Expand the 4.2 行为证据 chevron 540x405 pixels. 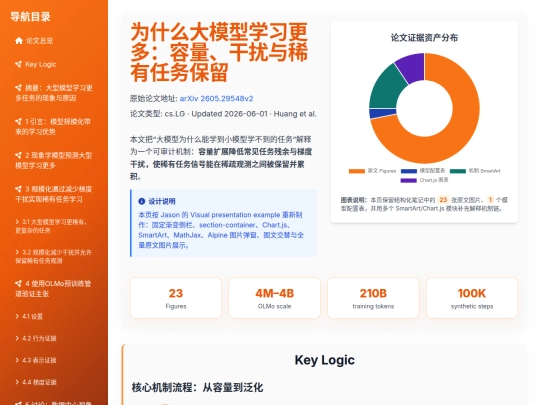[x=17, y=338]
